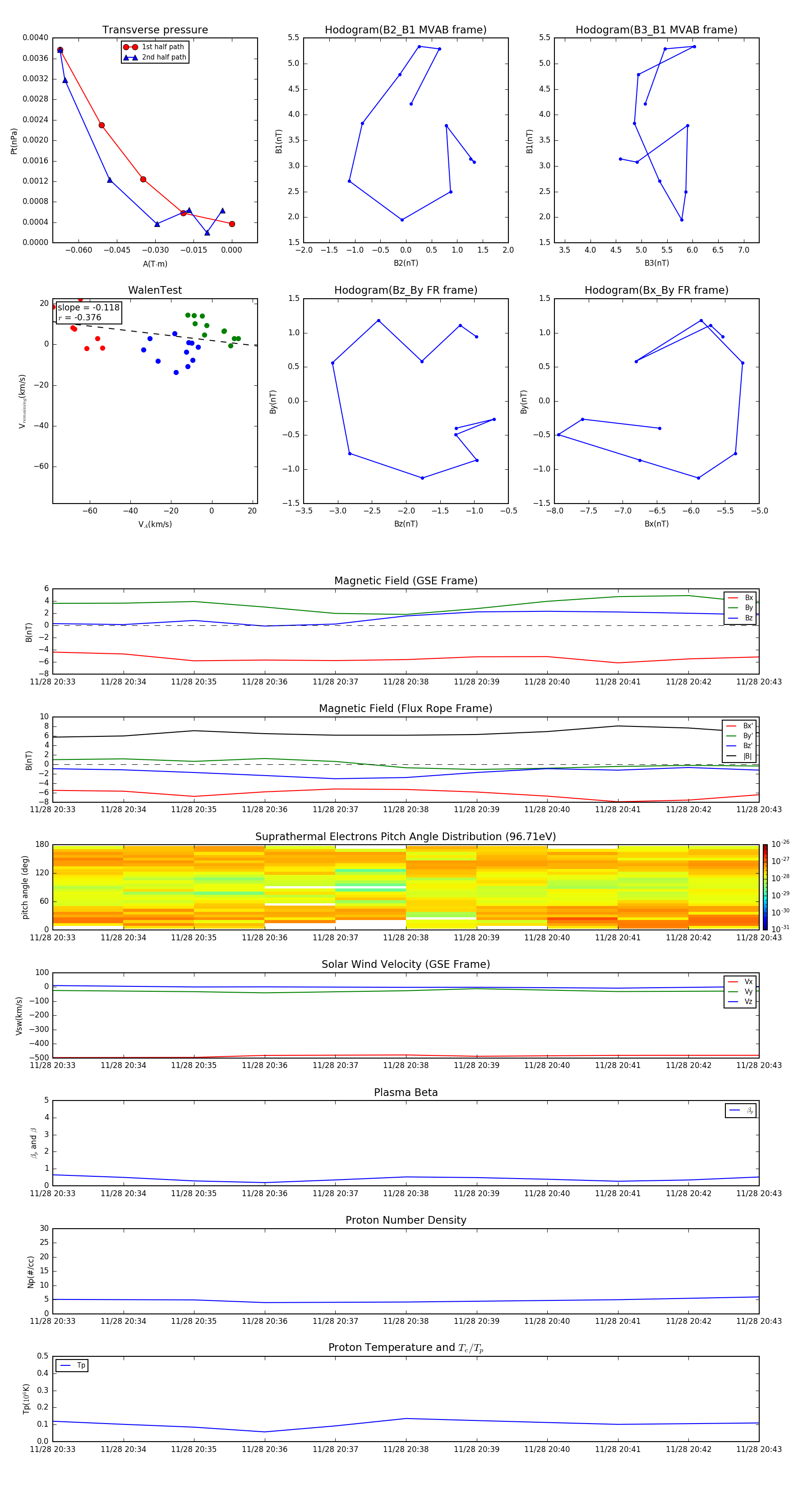Select the "Proton Number Density" title
Screen dimensions: 812x1489
click(x=406, y=1220)
